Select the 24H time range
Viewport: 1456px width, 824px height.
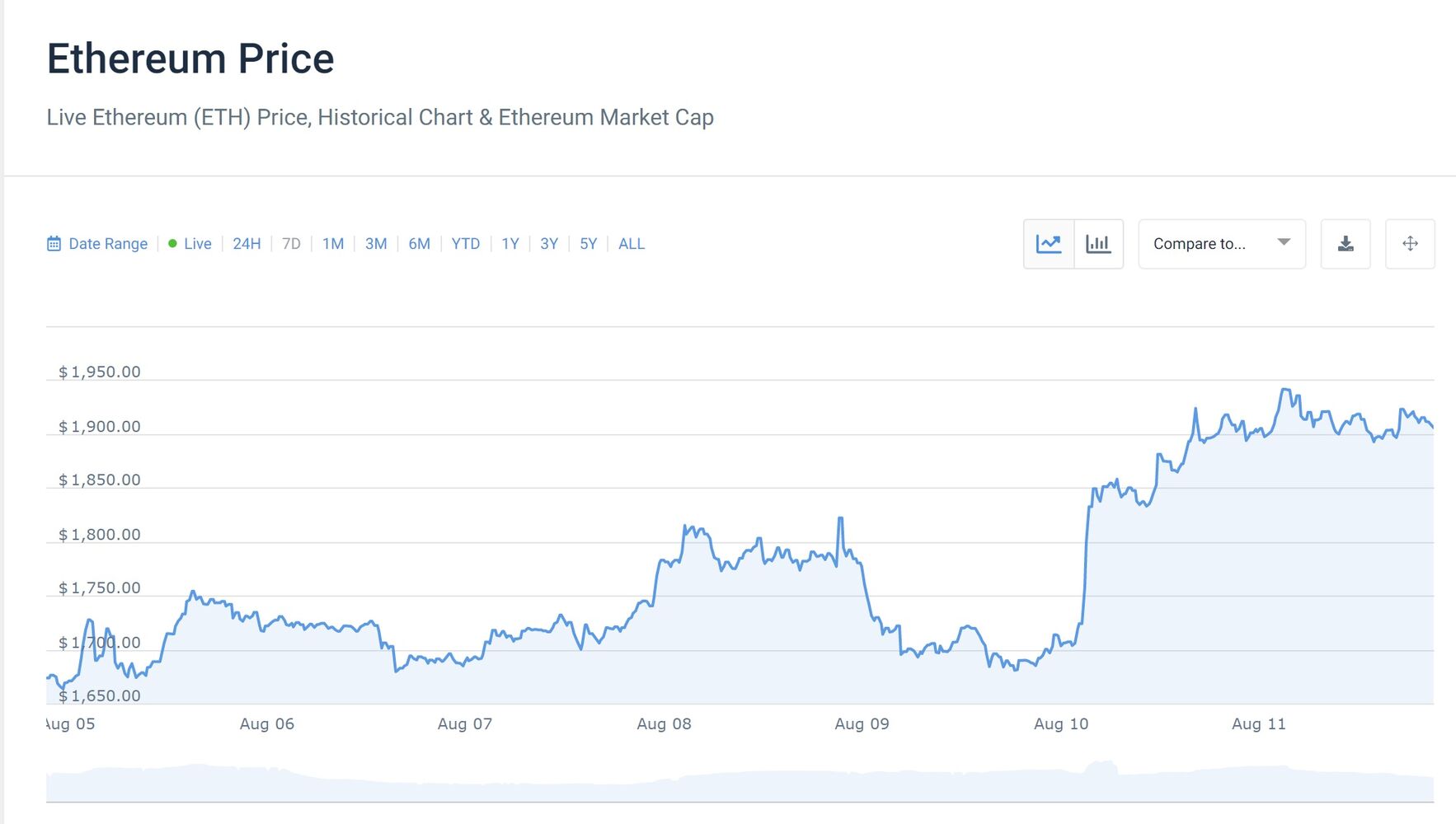point(247,244)
